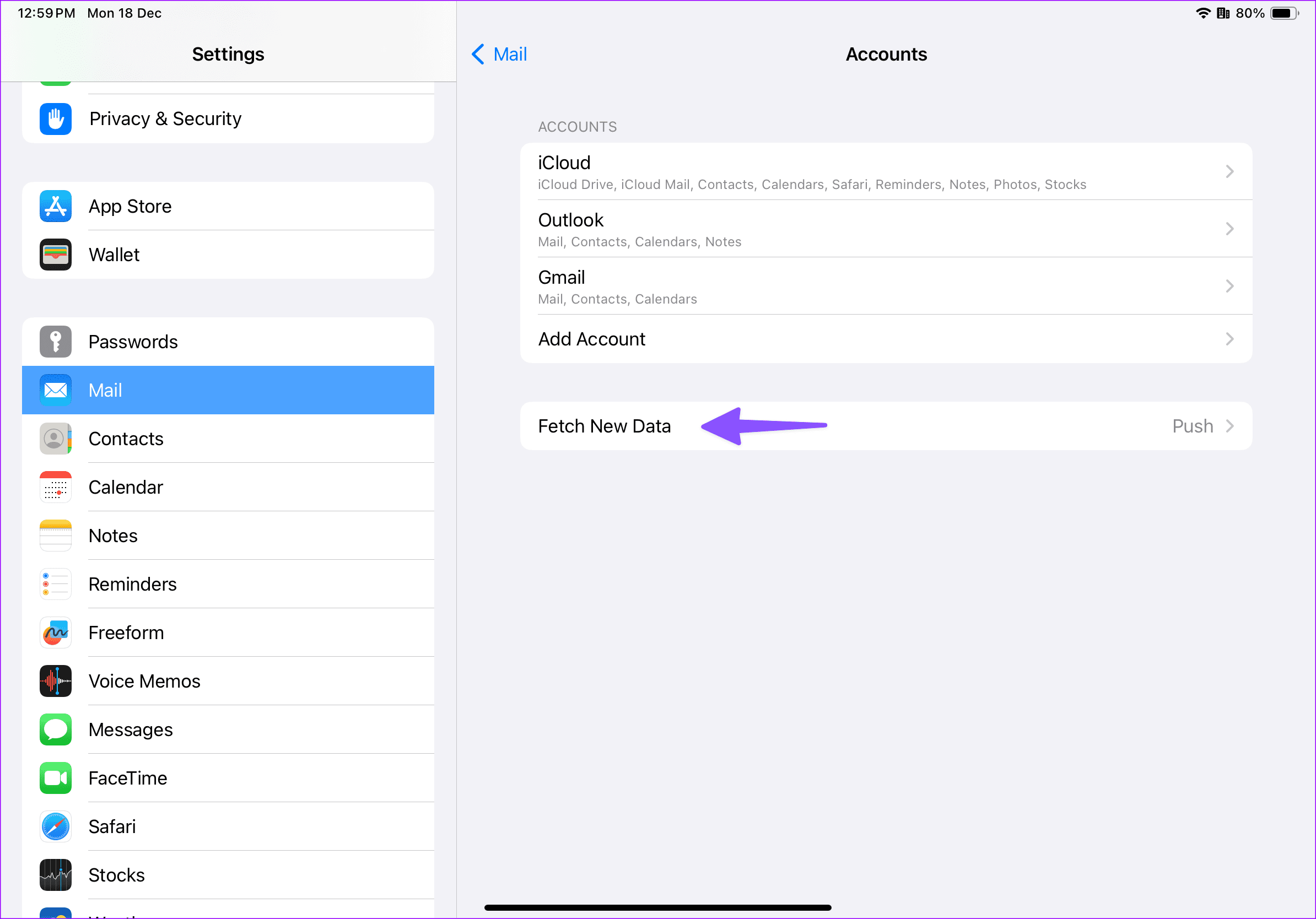Tap Add Account
The width and height of the screenshot is (1316, 919).
coord(591,339)
